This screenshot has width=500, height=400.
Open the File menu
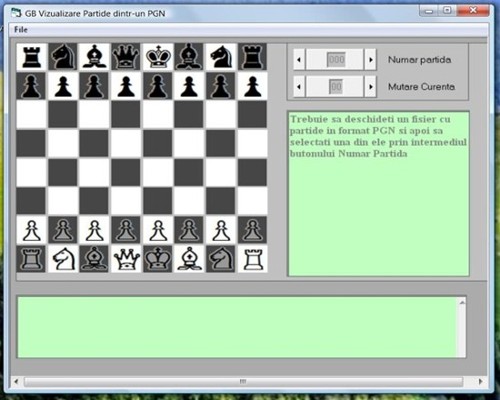pyautogui.click(x=21, y=30)
